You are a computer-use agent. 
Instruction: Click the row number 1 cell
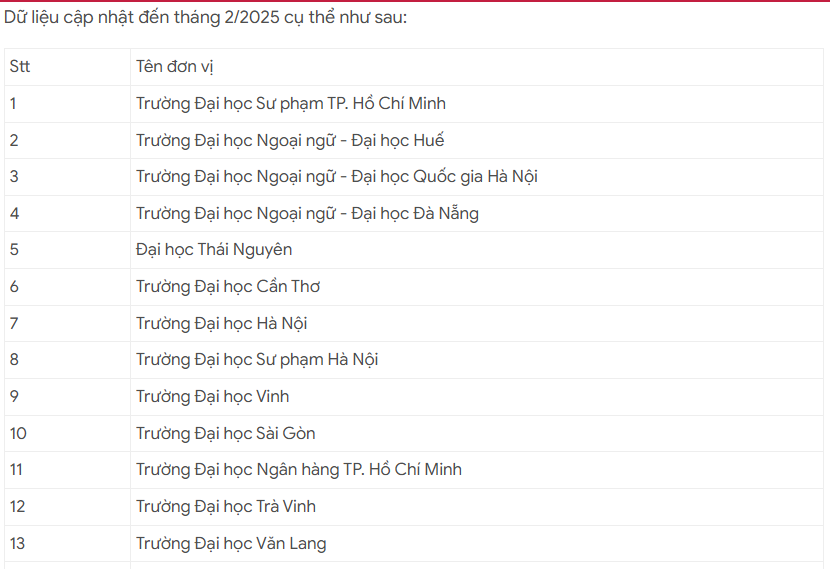click(x=14, y=103)
